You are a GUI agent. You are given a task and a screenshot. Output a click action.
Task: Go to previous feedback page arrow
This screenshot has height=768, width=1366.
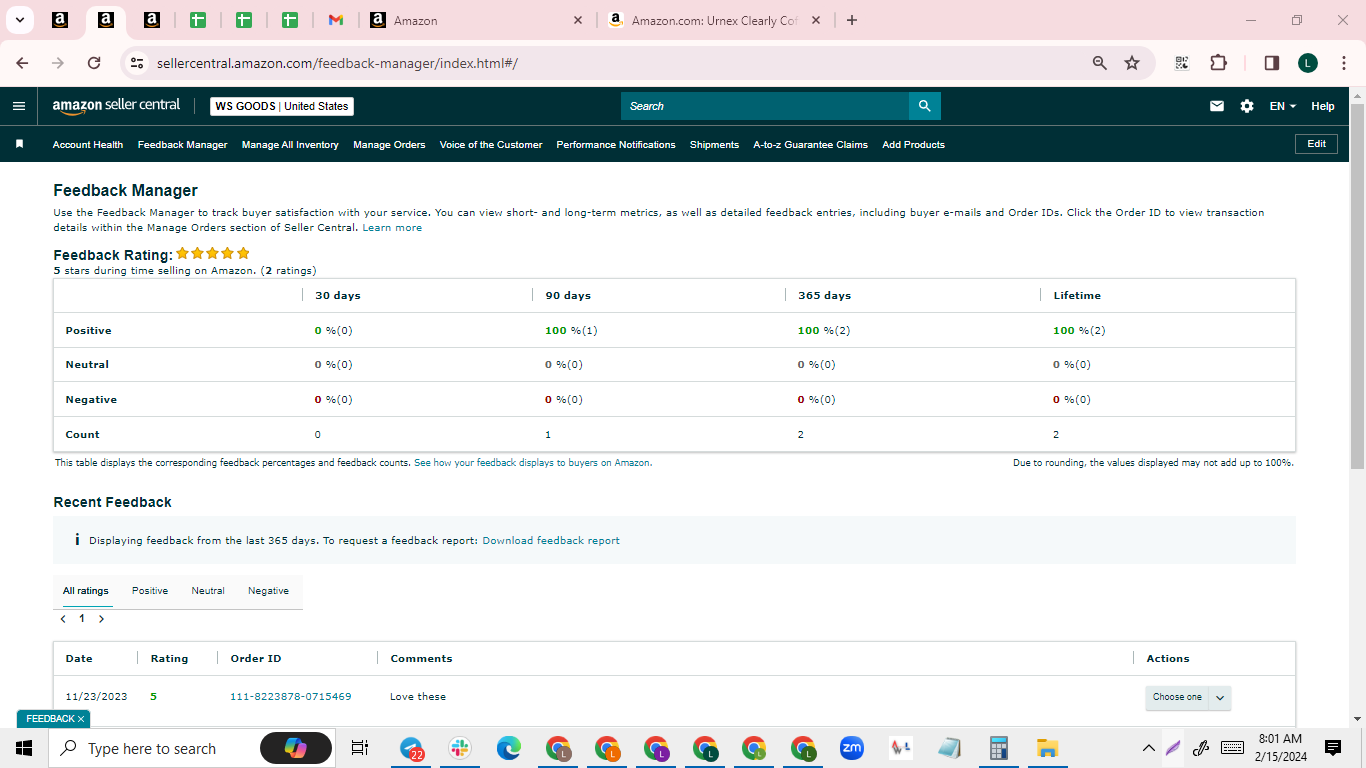(63, 619)
